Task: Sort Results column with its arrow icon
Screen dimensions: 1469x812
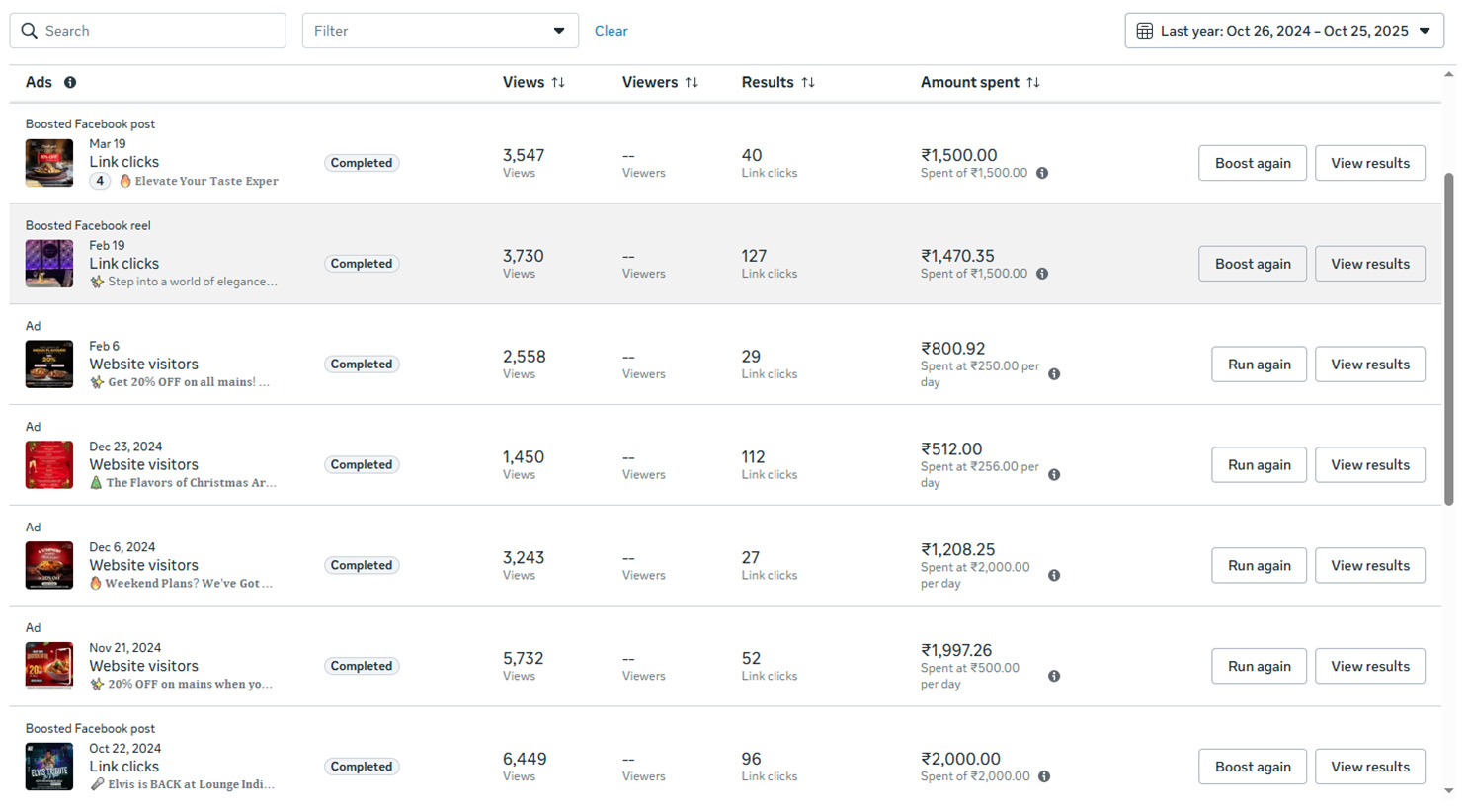Action: [x=808, y=83]
